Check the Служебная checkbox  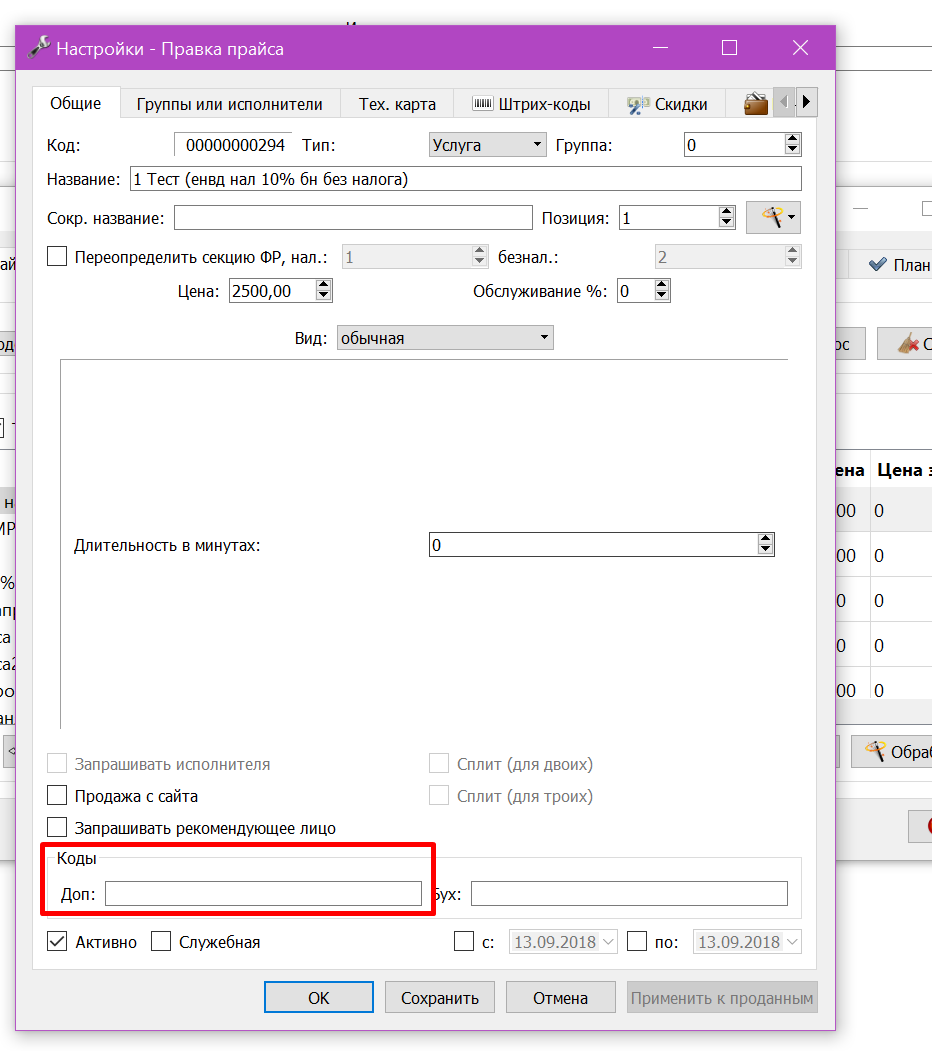[x=161, y=941]
